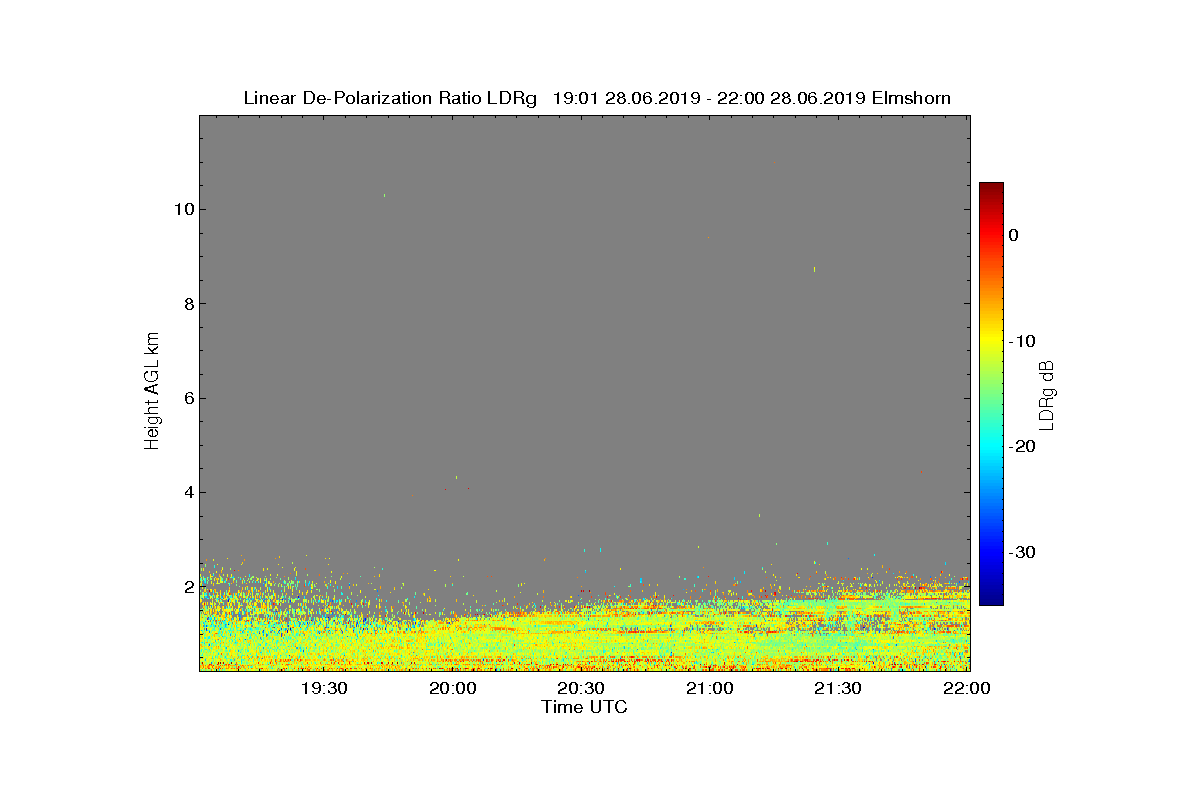Click the height tick label 6

(x=187, y=398)
